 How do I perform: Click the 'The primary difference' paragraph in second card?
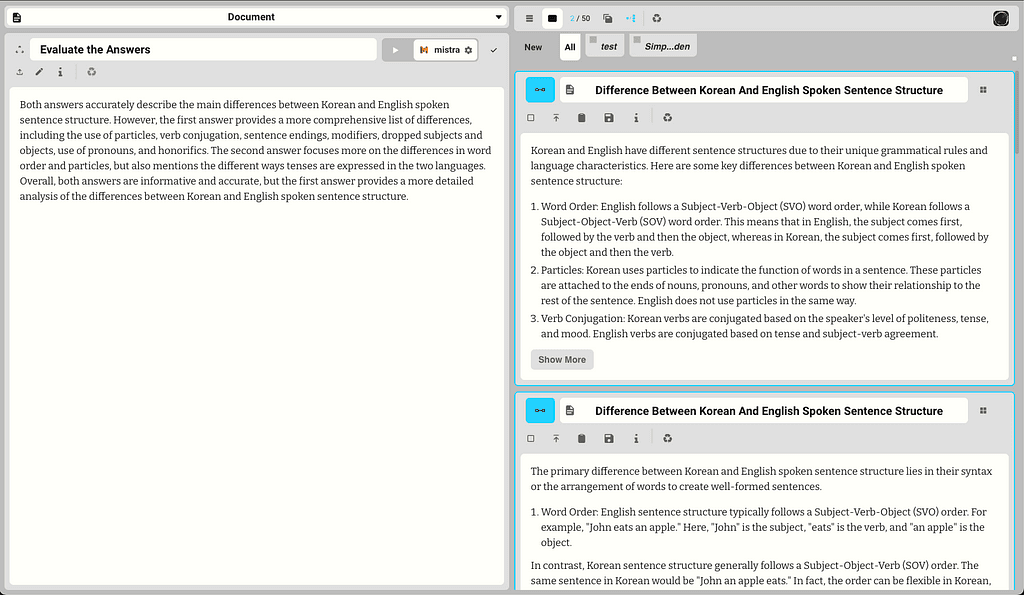click(761, 479)
